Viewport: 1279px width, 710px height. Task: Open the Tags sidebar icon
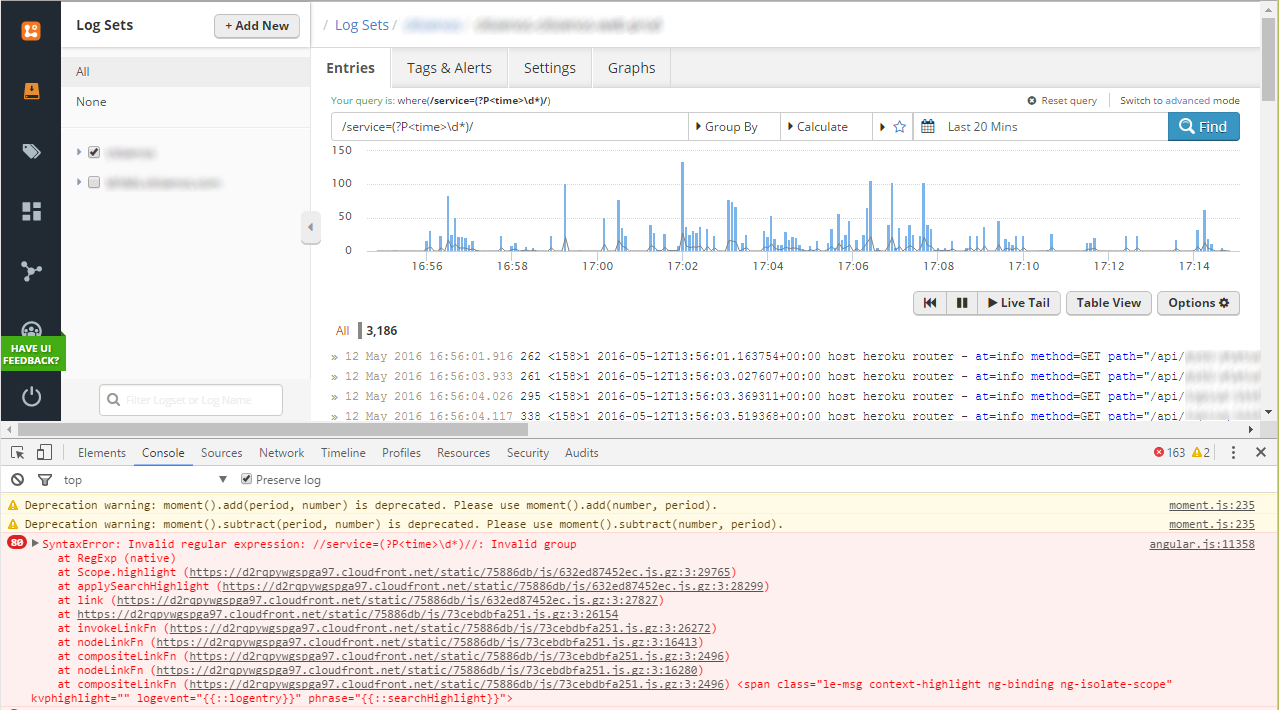pos(31,151)
